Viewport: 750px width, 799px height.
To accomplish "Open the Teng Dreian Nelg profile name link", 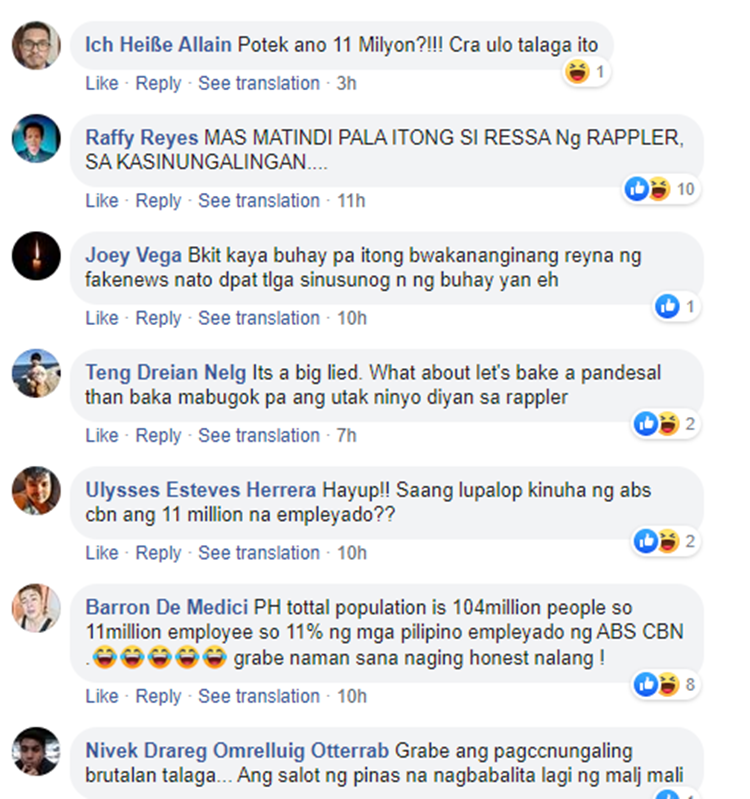I will pyautogui.click(x=166, y=372).
